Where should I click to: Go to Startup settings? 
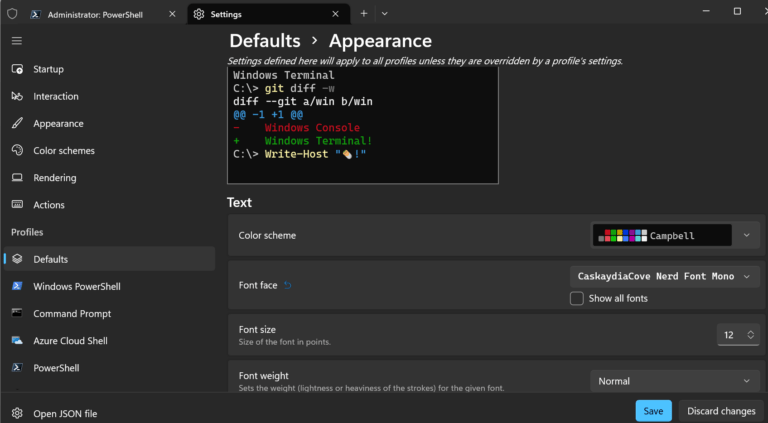109,69
